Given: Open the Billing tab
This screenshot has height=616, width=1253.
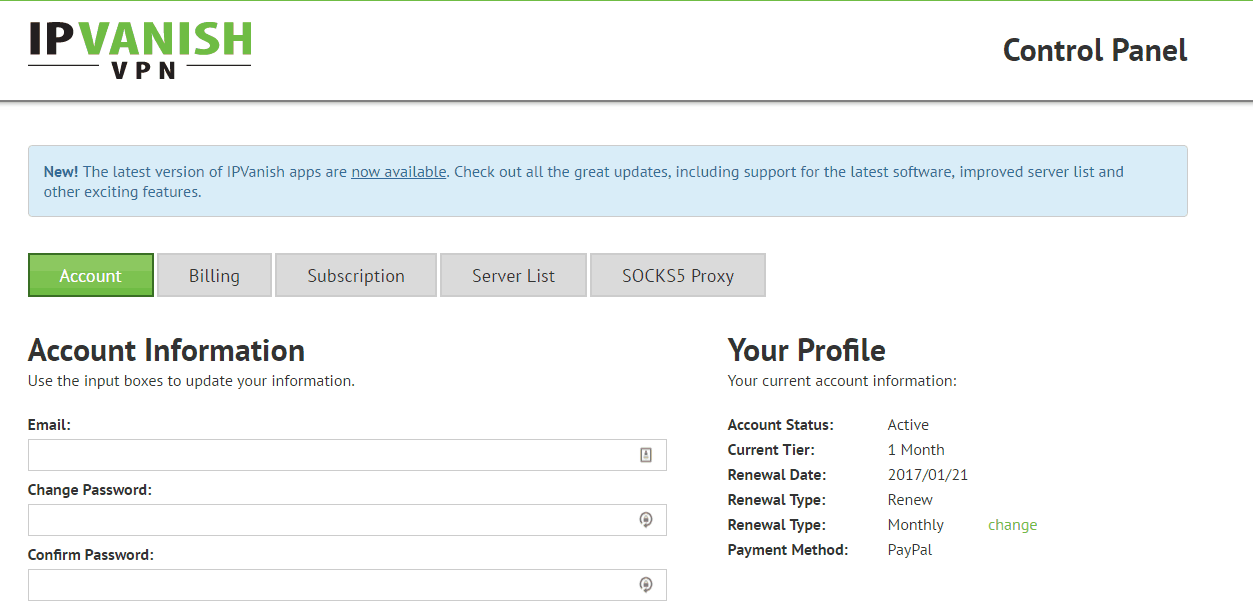Looking at the screenshot, I should pos(214,275).
